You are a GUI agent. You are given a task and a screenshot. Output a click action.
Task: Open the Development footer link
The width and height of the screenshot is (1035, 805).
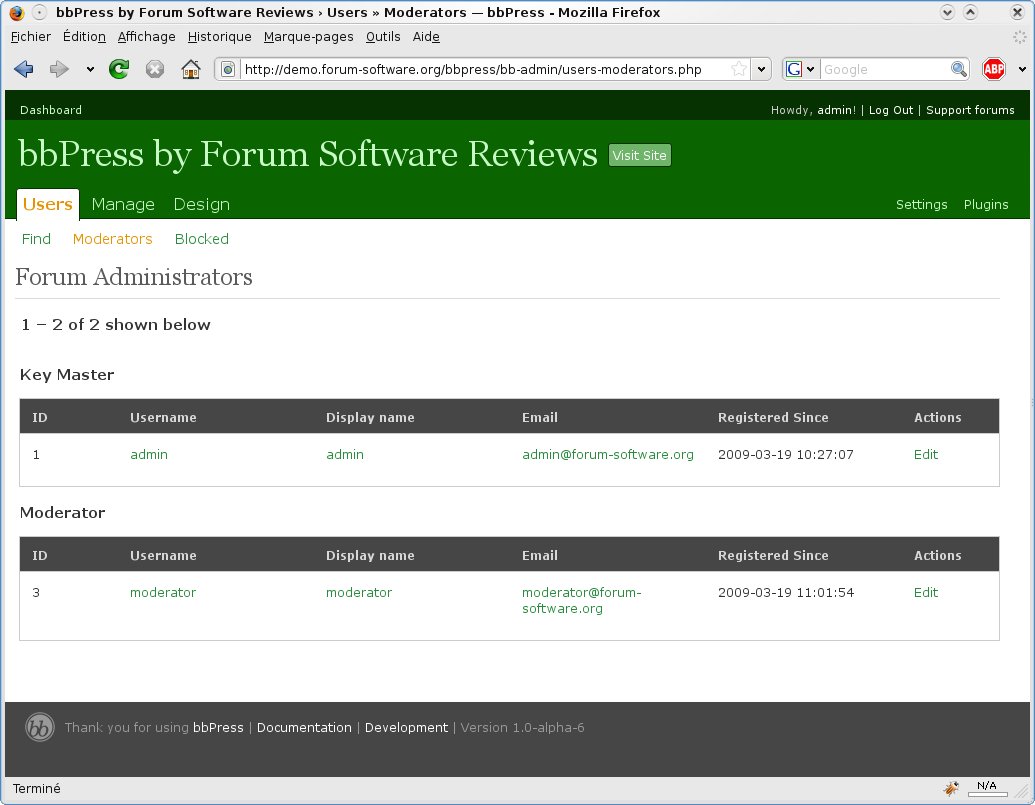point(406,728)
